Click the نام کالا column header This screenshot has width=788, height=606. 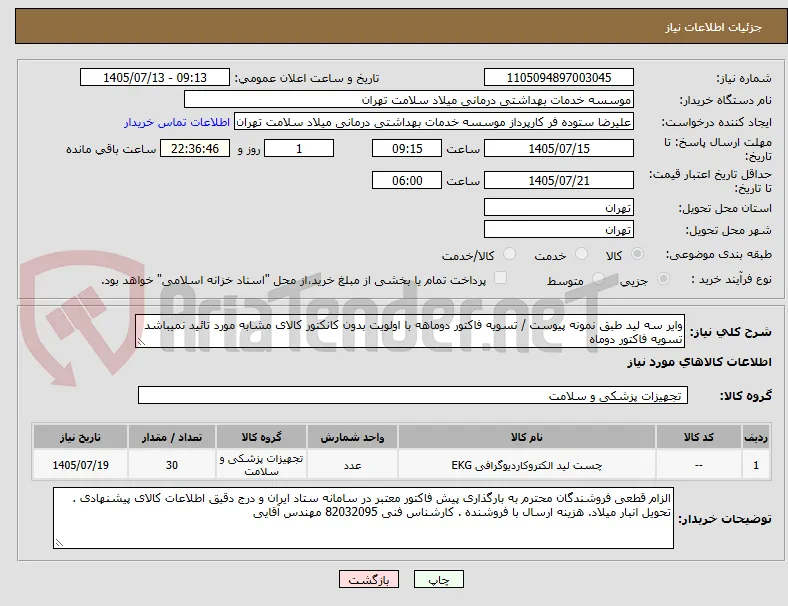[526, 437]
